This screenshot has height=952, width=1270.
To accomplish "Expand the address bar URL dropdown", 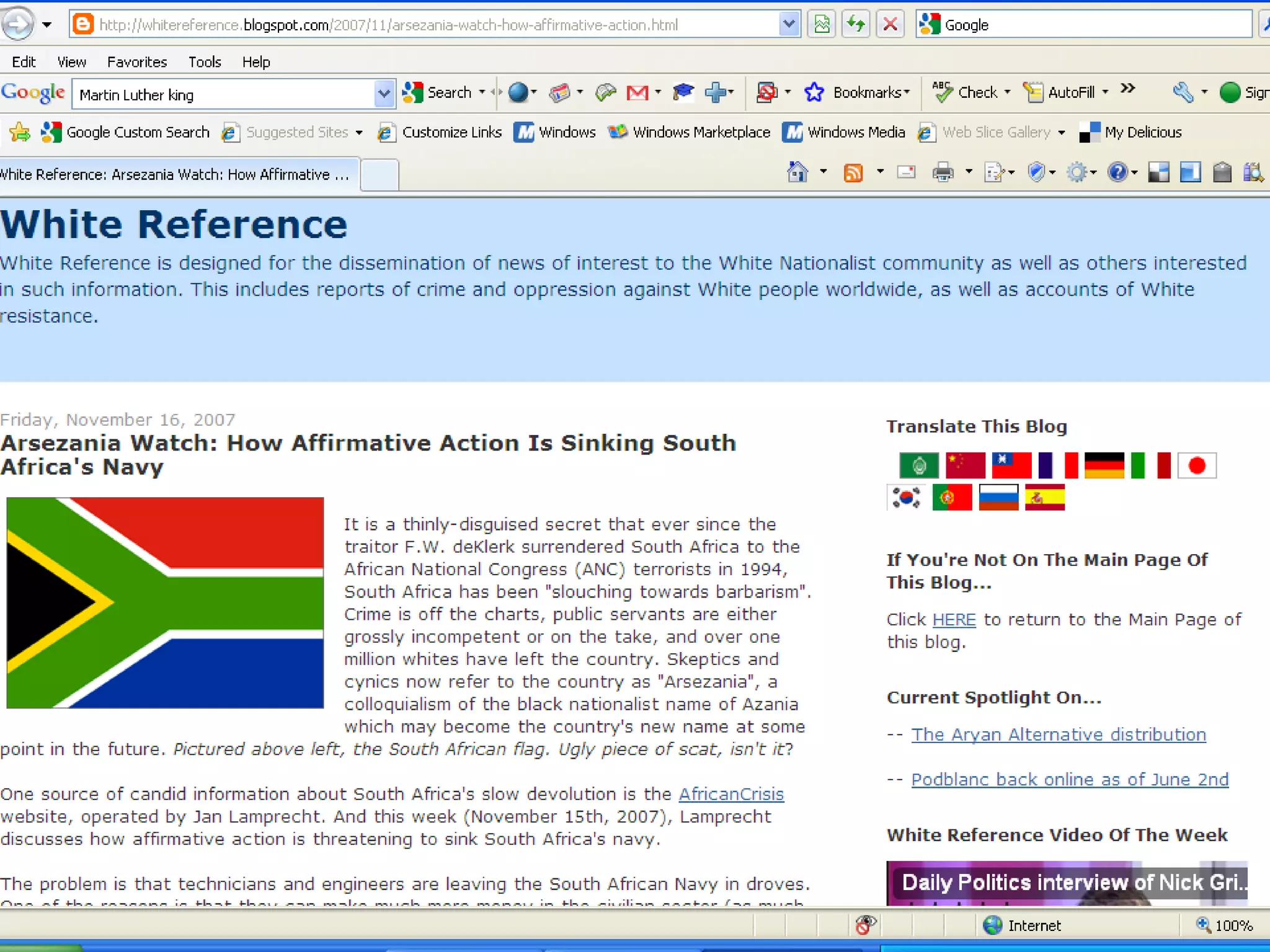I will (788, 25).
